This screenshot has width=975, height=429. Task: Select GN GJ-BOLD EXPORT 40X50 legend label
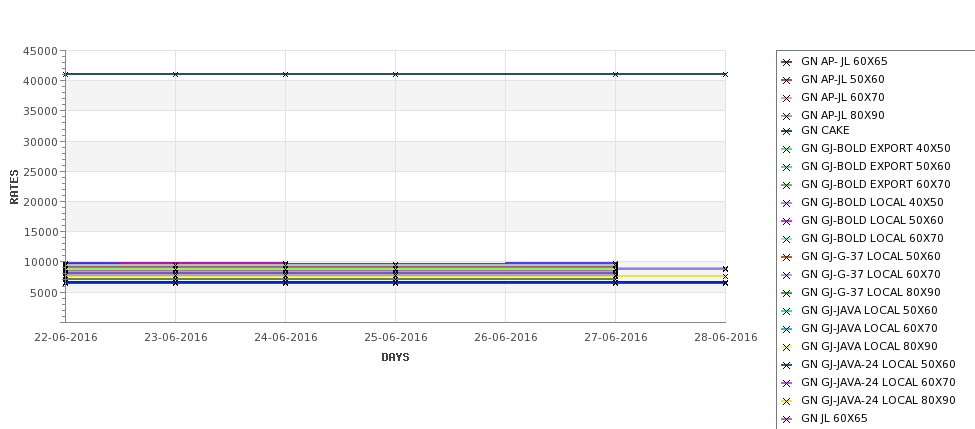tap(876, 149)
